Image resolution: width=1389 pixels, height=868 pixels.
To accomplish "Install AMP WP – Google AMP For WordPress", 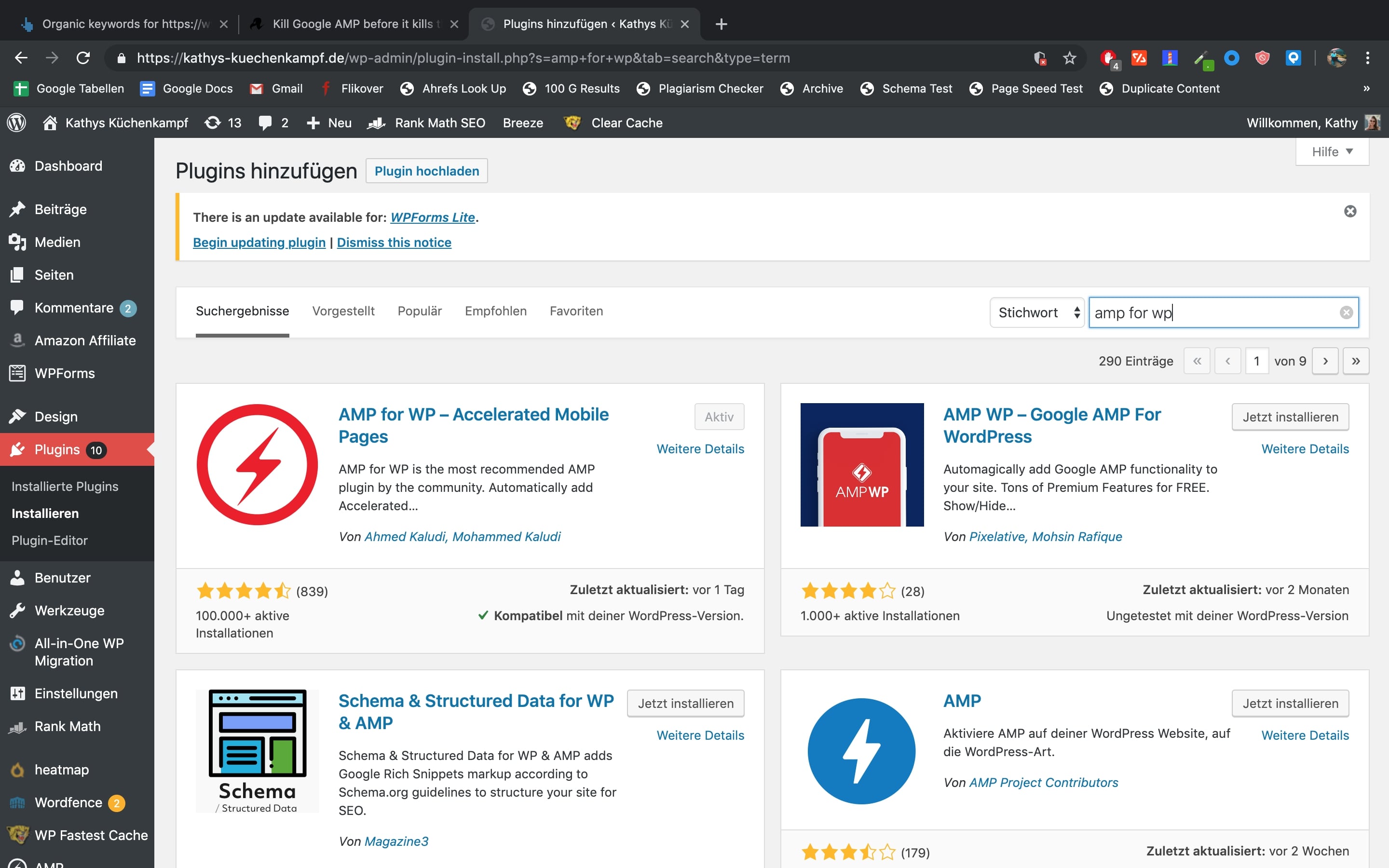I will click(x=1290, y=417).
